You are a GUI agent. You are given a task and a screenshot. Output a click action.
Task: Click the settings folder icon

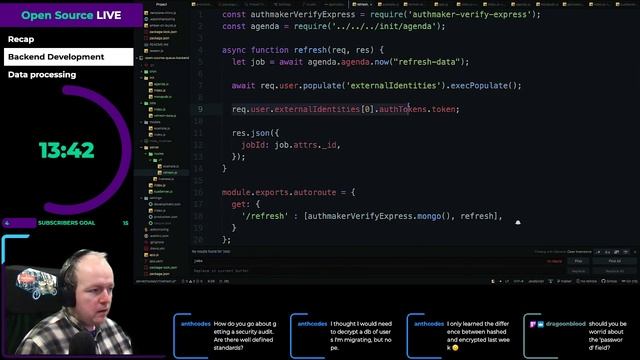click(x=147, y=198)
